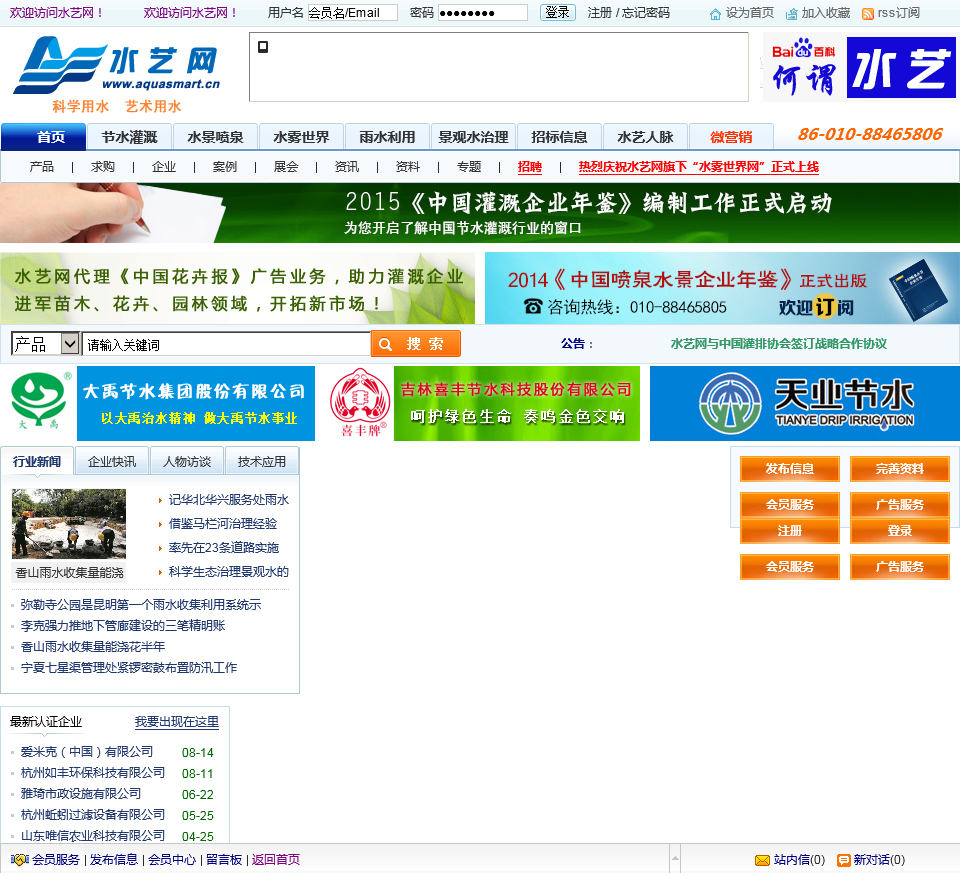The height and width of the screenshot is (873, 960).
Task: Open the 求购 sub-menu link
Action: coord(102,167)
